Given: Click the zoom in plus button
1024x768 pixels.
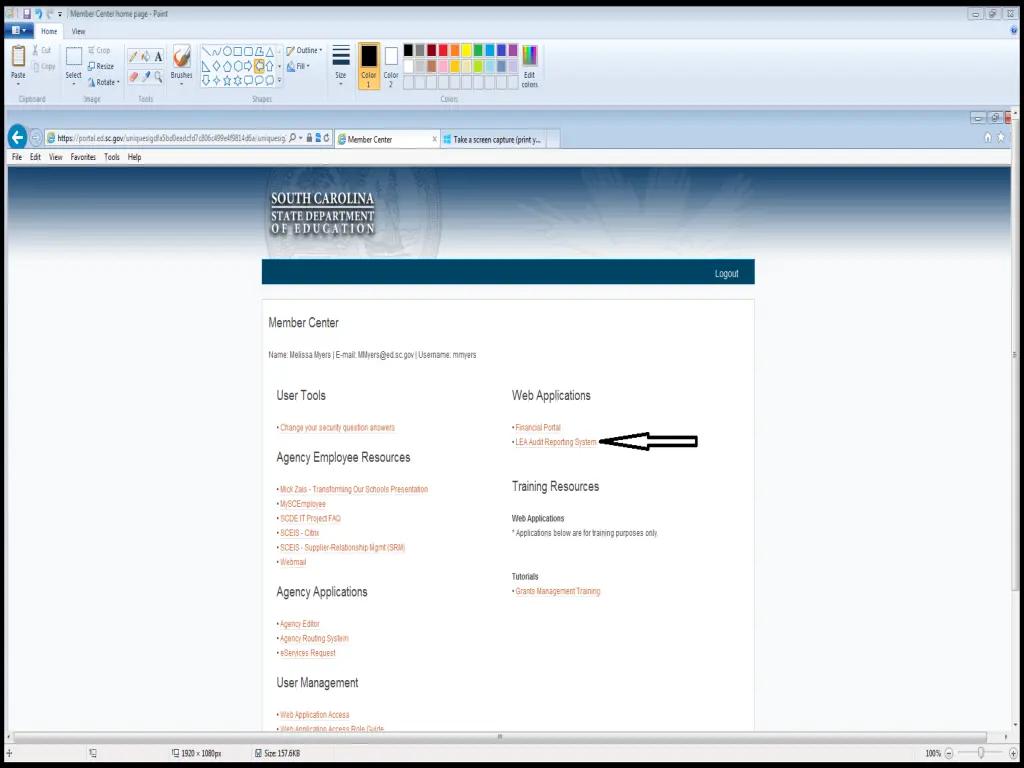Looking at the screenshot, I should (x=1013, y=753).
